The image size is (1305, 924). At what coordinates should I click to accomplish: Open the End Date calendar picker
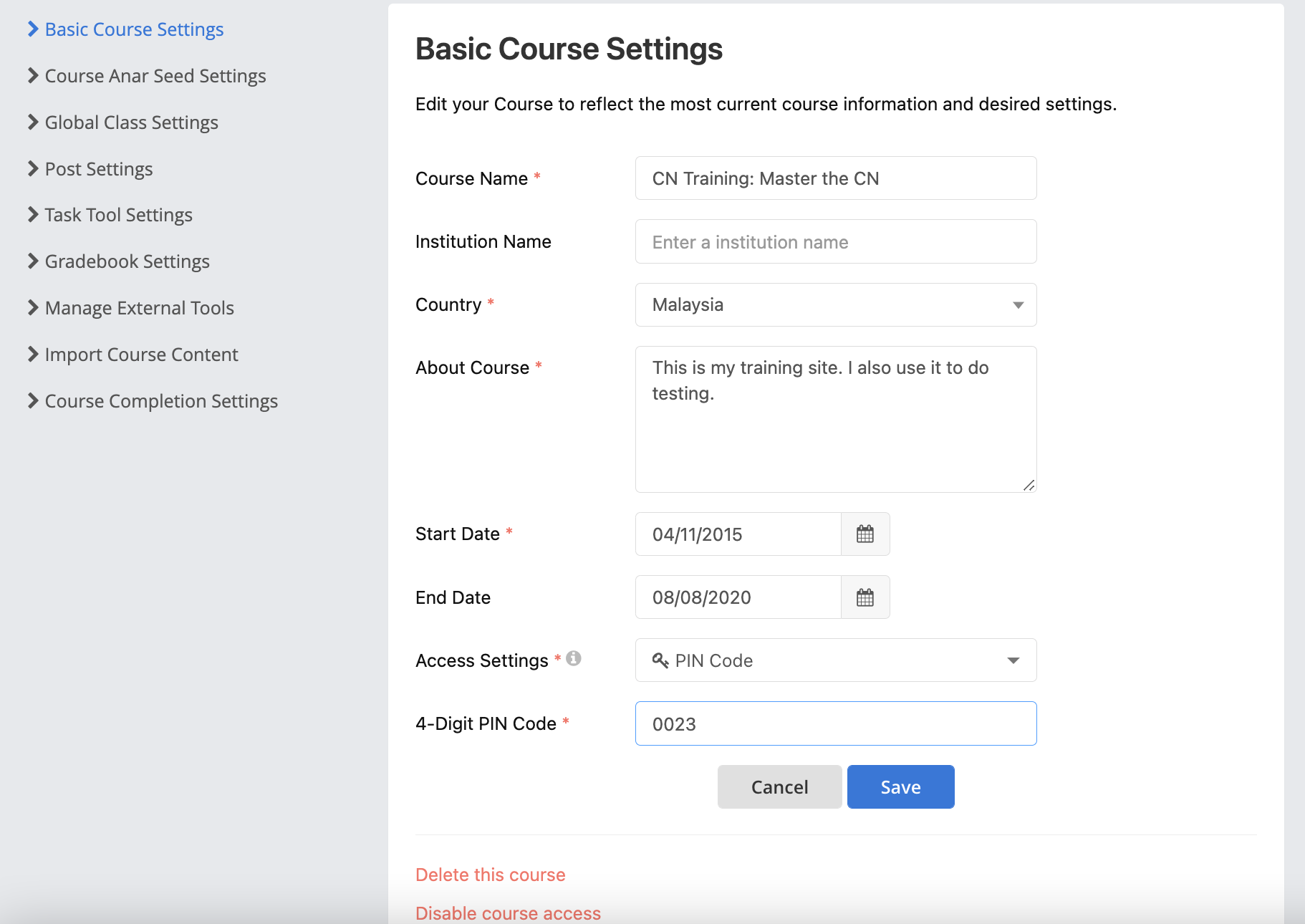[x=865, y=597]
